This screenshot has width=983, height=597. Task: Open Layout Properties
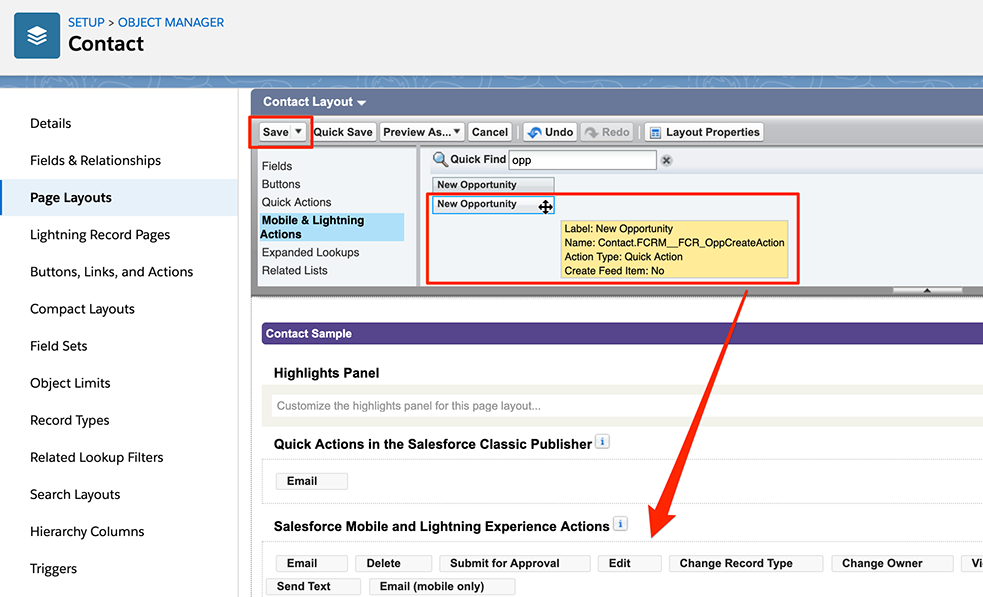click(x=704, y=132)
